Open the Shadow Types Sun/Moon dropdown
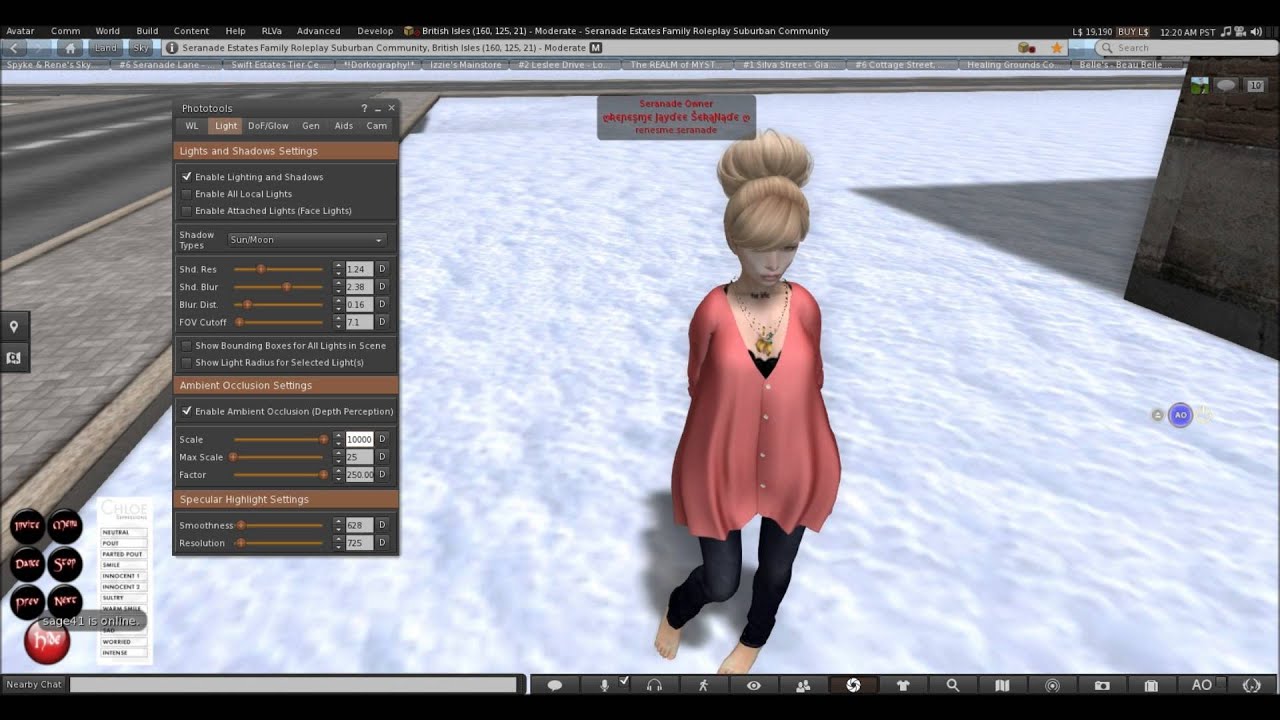 [306, 240]
